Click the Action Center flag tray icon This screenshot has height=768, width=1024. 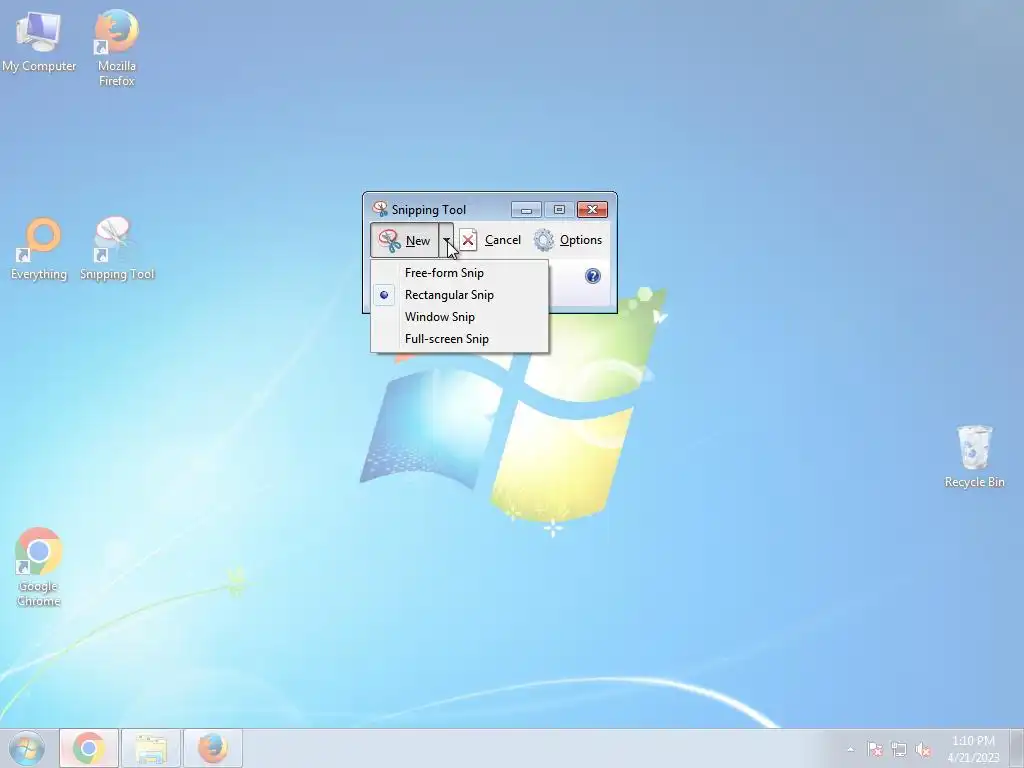[874, 749]
